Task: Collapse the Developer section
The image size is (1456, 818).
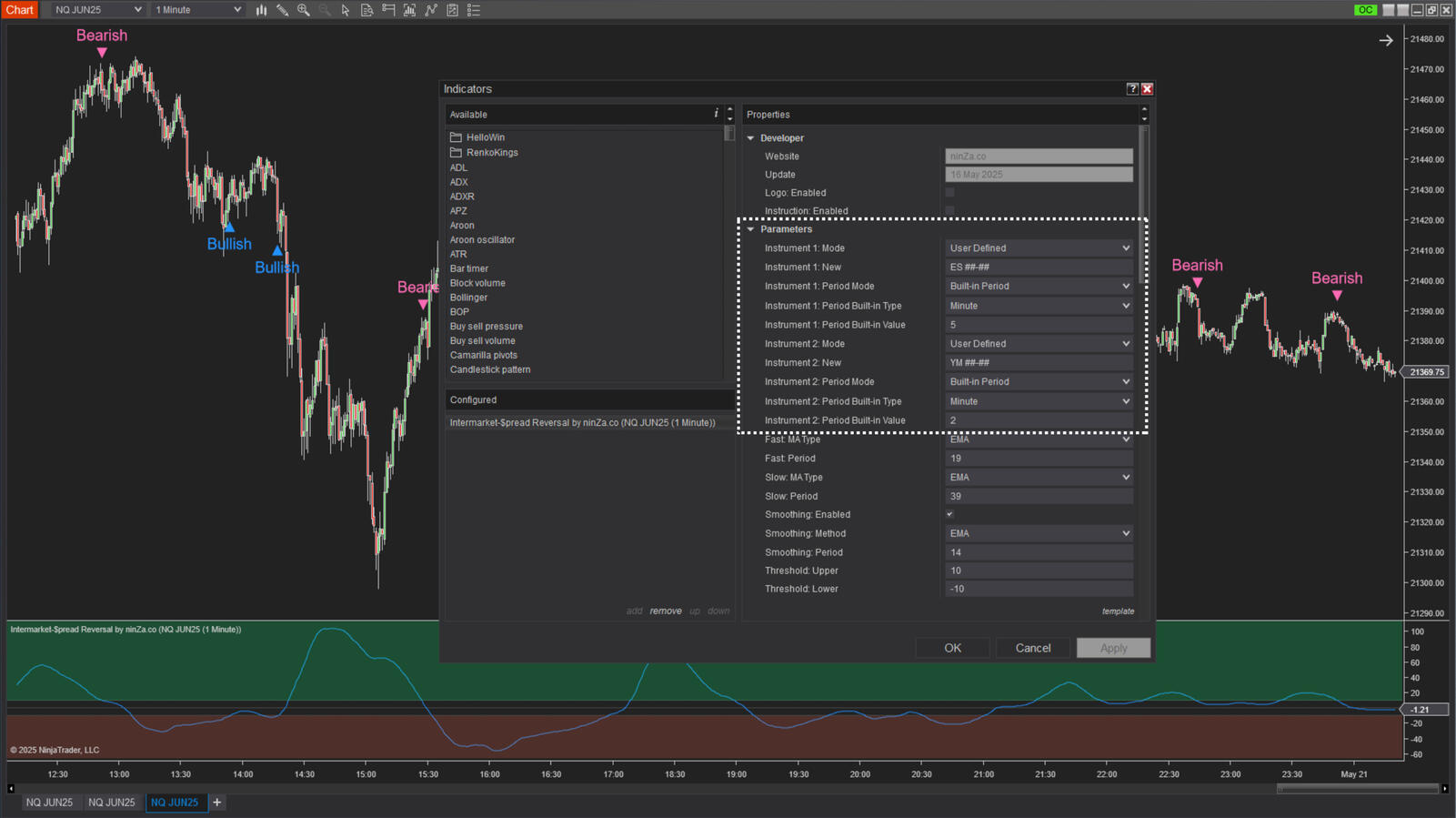Action: click(751, 138)
